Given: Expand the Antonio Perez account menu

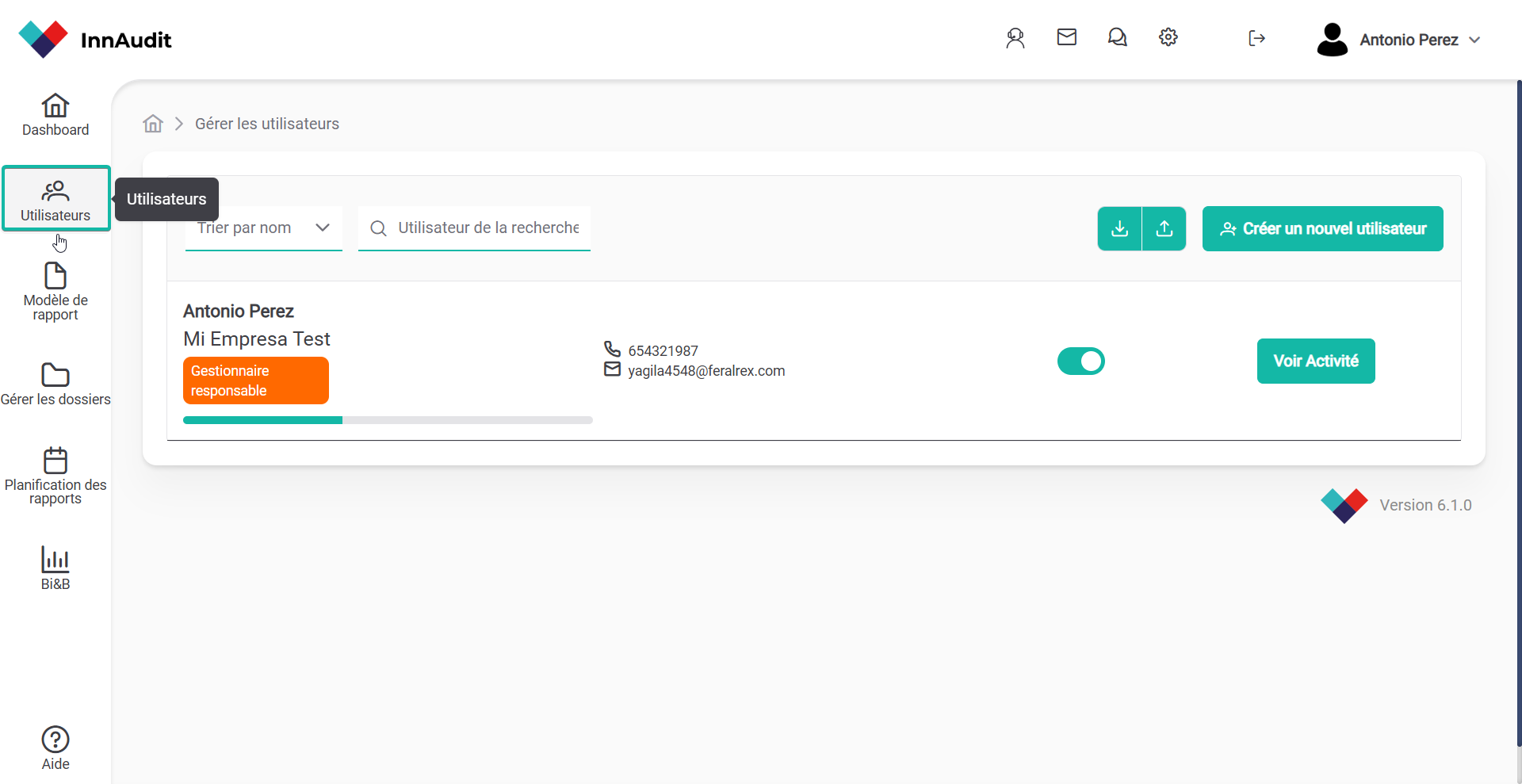Looking at the screenshot, I should pyautogui.click(x=1399, y=40).
